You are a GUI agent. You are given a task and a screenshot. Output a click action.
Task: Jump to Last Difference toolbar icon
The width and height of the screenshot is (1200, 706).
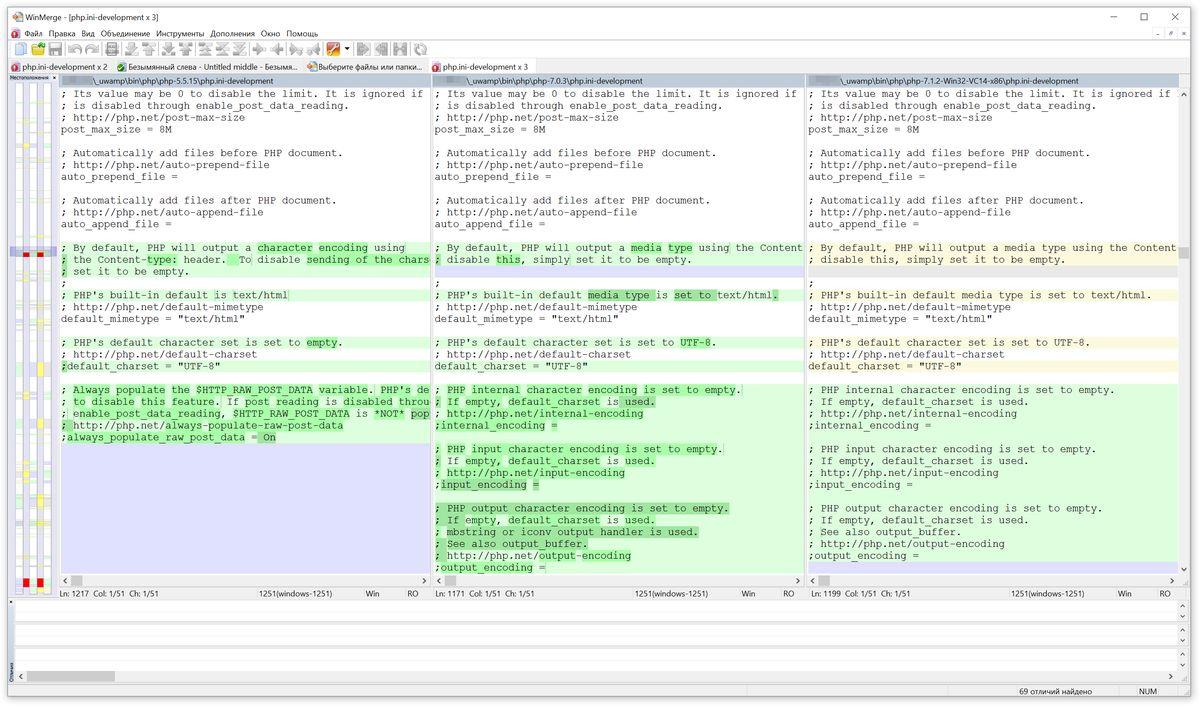tap(241, 49)
